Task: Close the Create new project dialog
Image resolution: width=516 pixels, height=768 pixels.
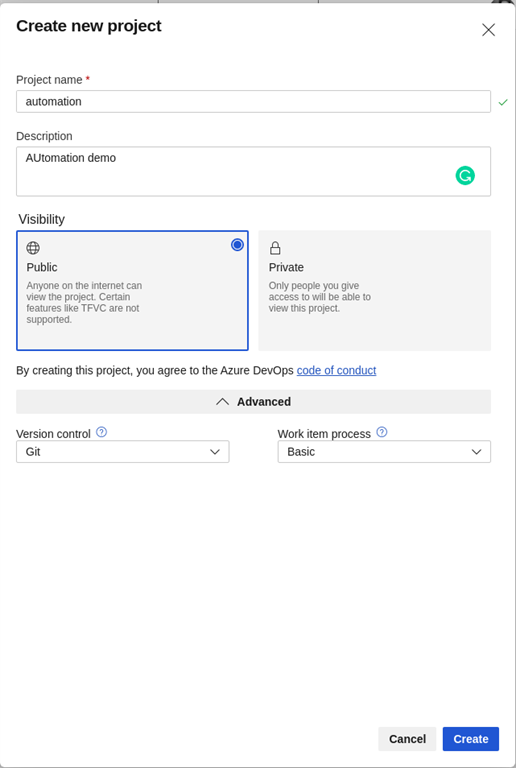Action: point(488,30)
